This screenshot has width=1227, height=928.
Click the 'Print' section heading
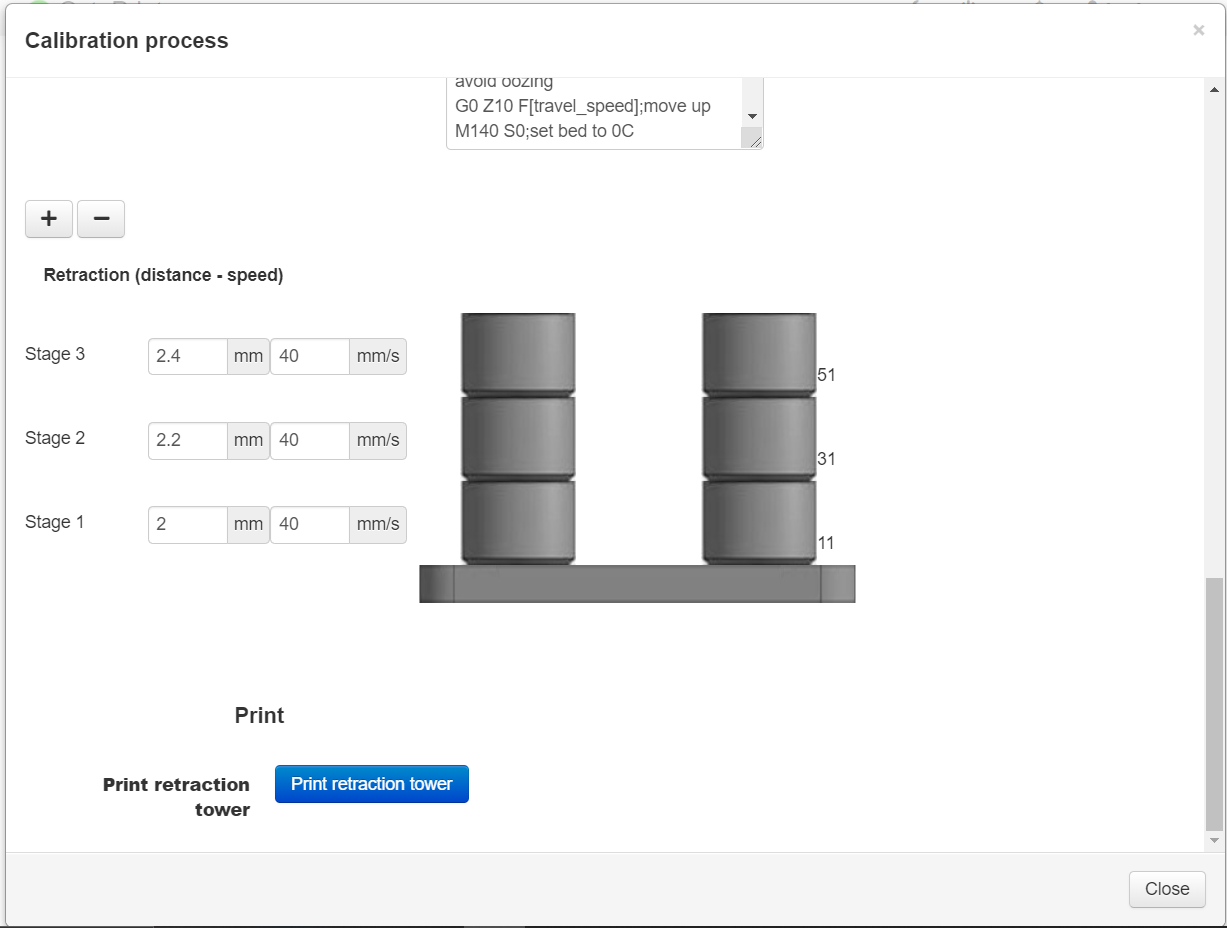[x=260, y=716]
